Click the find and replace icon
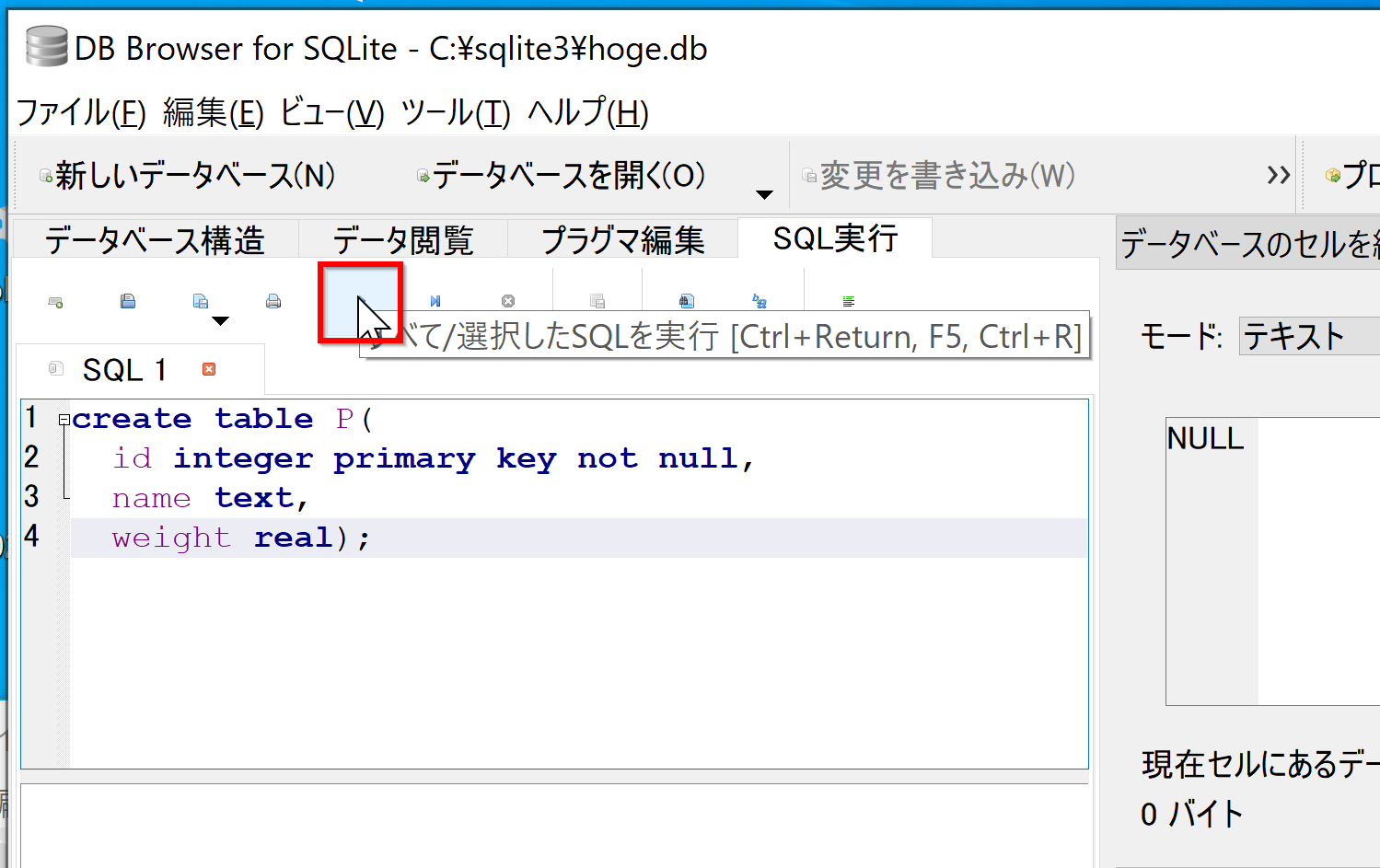The height and width of the screenshot is (868, 1380). click(759, 301)
